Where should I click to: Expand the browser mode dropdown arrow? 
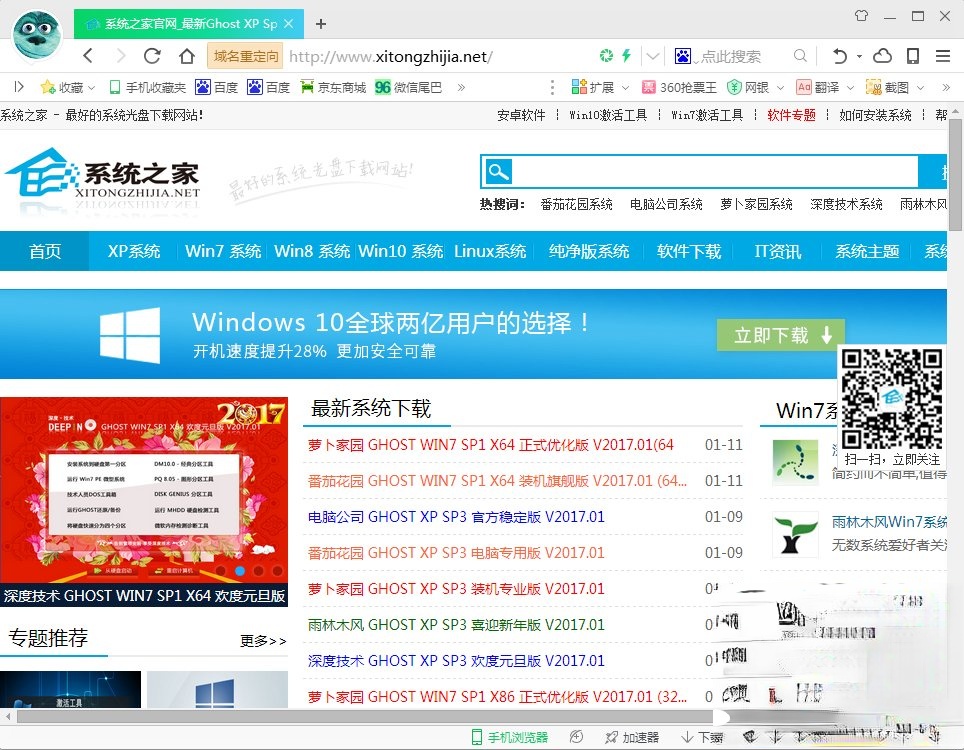(x=652, y=57)
